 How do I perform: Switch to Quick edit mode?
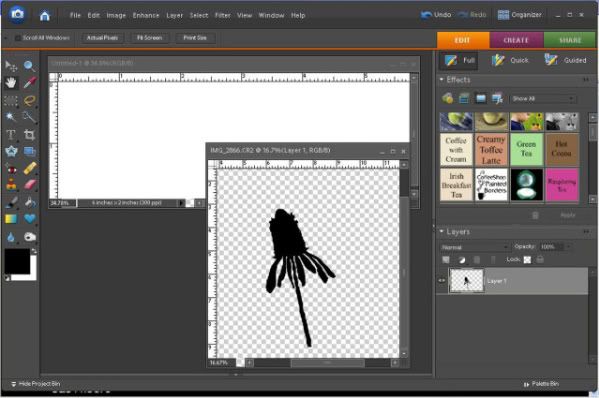click(511, 60)
